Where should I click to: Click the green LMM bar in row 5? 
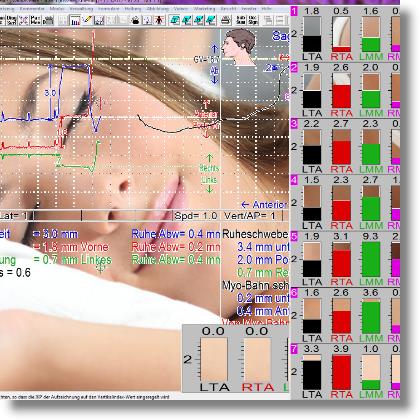[371, 259]
